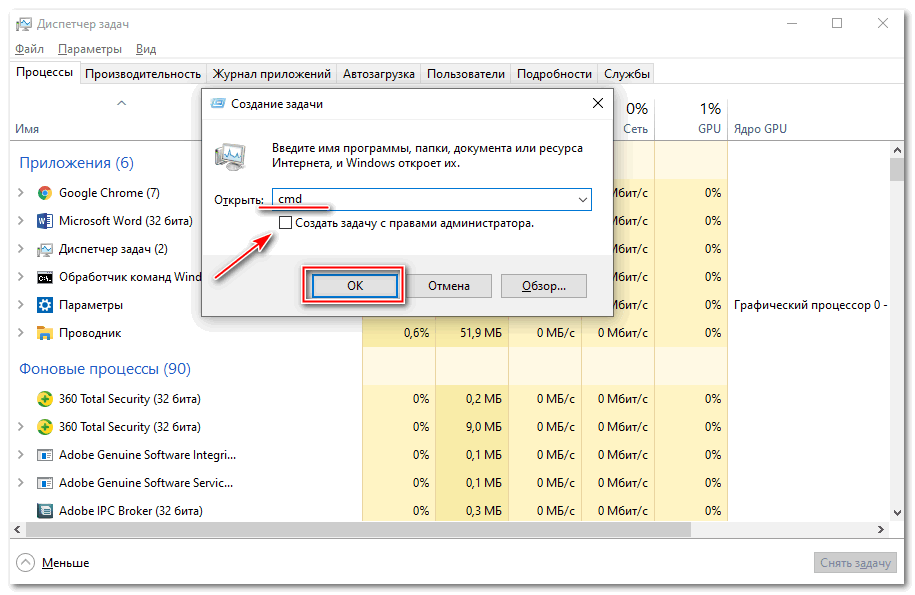This screenshot has height=595, width=915.
Task: Expand the Microsoft Word process group
Action: [x=22, y=221]
